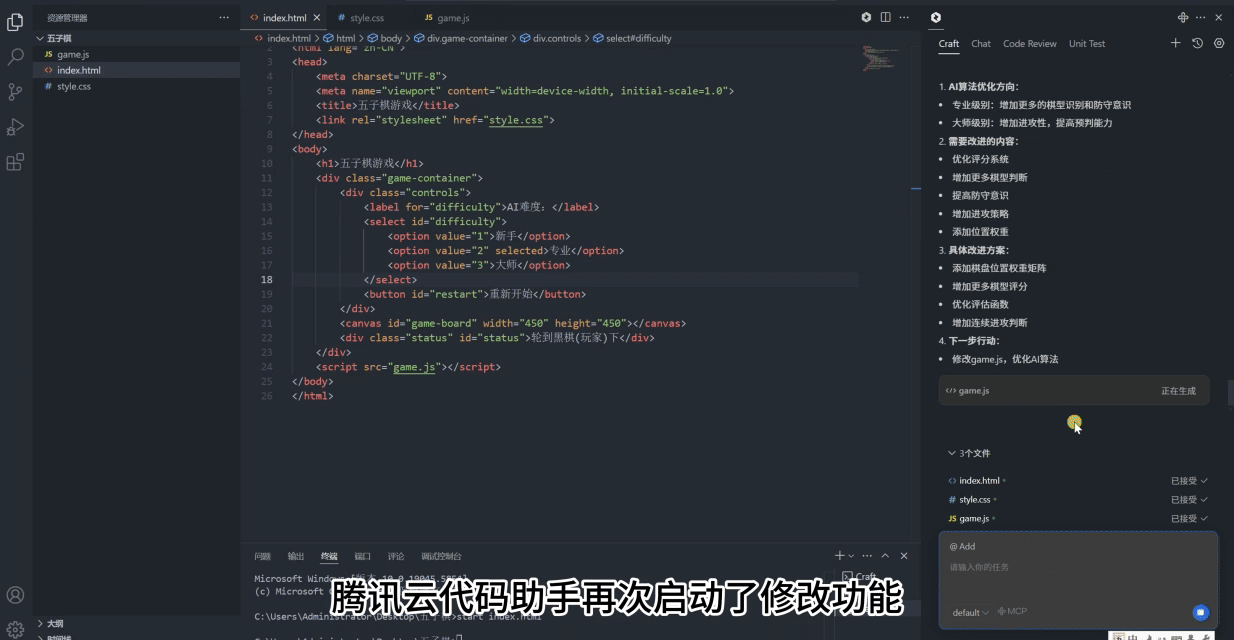
Task: Open the default model dropdown
Action: (x=970, y=612)
